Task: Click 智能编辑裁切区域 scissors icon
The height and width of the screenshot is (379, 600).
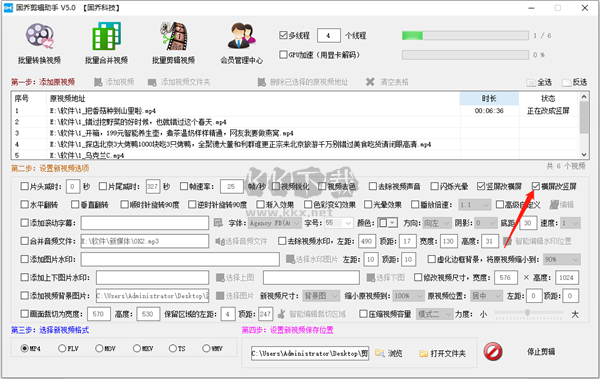Action: click(x=281, y=314)
